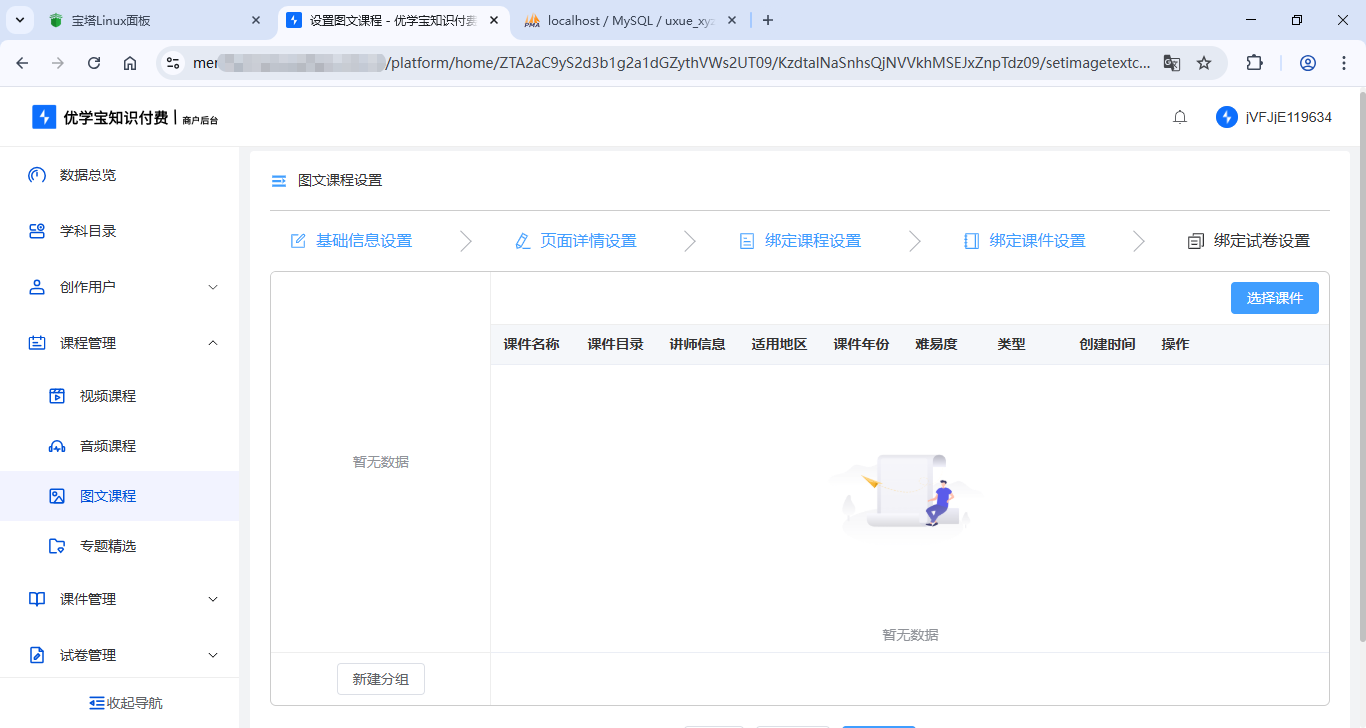Open the browser extensions icon
Viewport: 1366px width, 728px height.
point(1254,62)
